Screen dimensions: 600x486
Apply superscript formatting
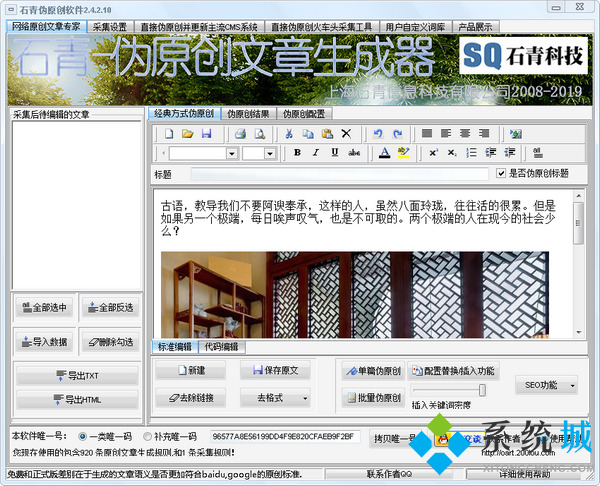[434, 153]
